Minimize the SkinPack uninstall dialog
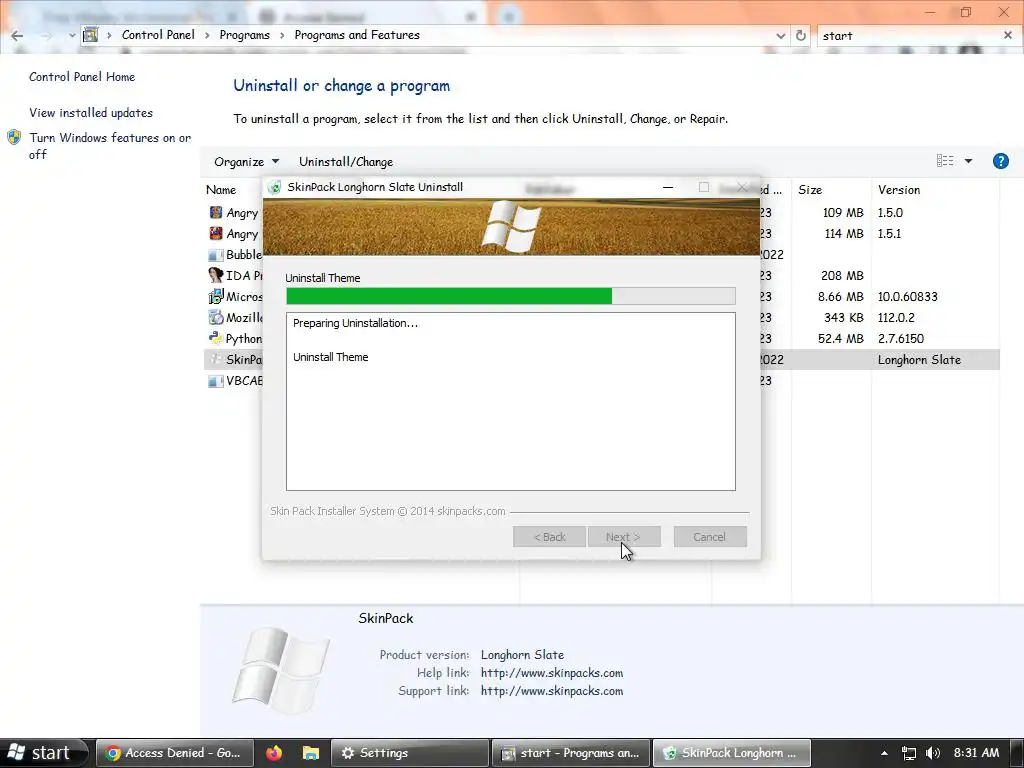The height and width of the screenshot is (768, 1024). coord(667,187)
